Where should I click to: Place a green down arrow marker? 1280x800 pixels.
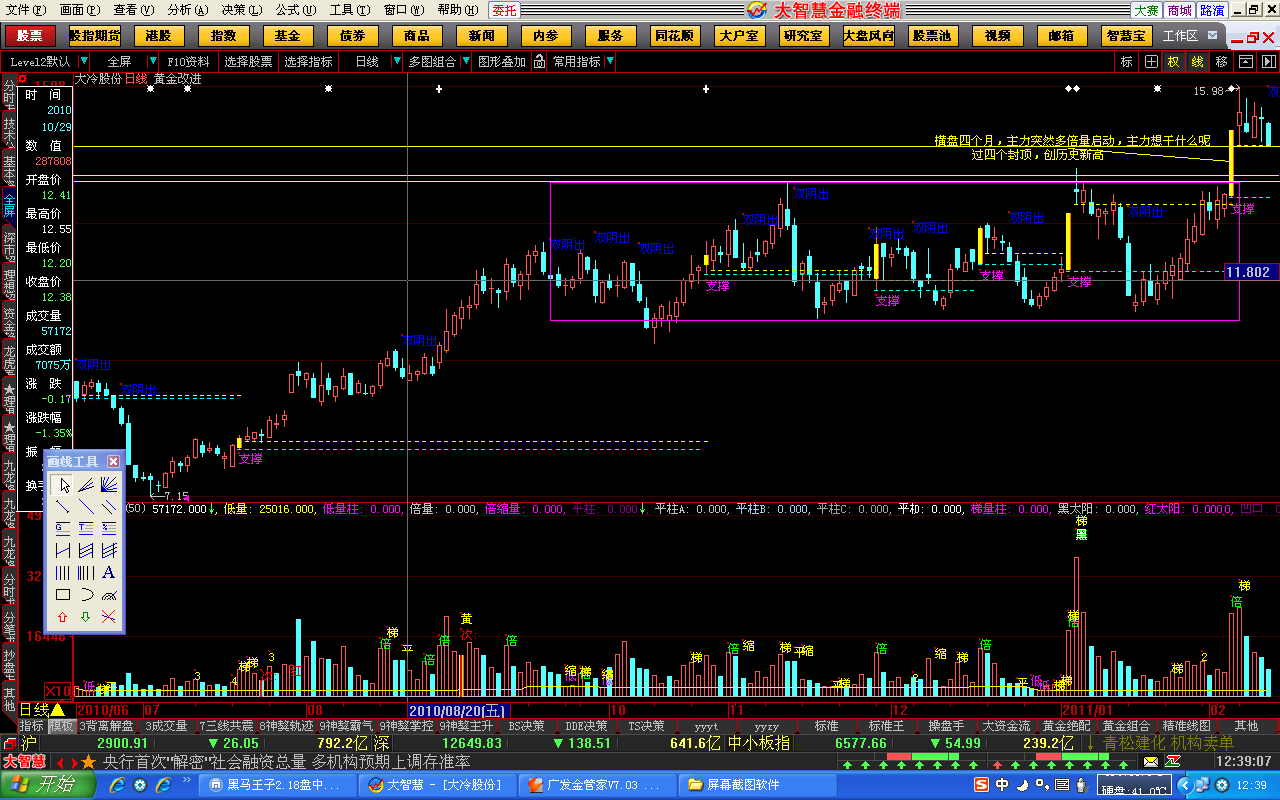pos(86,617)
